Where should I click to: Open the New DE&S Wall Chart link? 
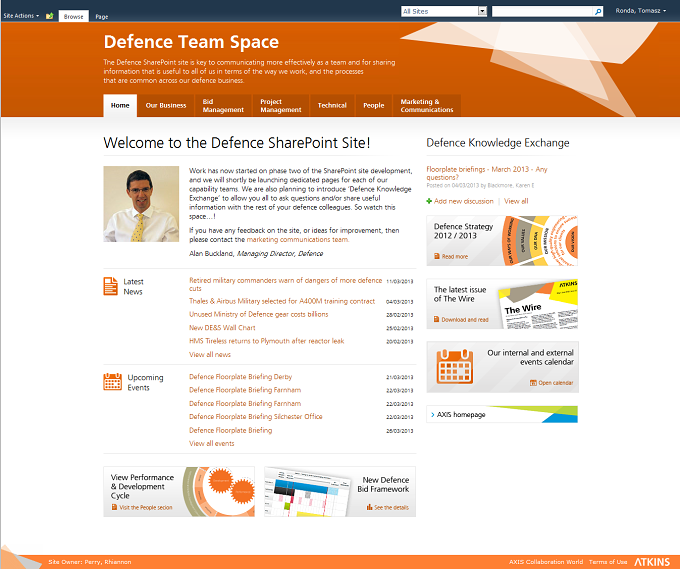coord(222,328)
